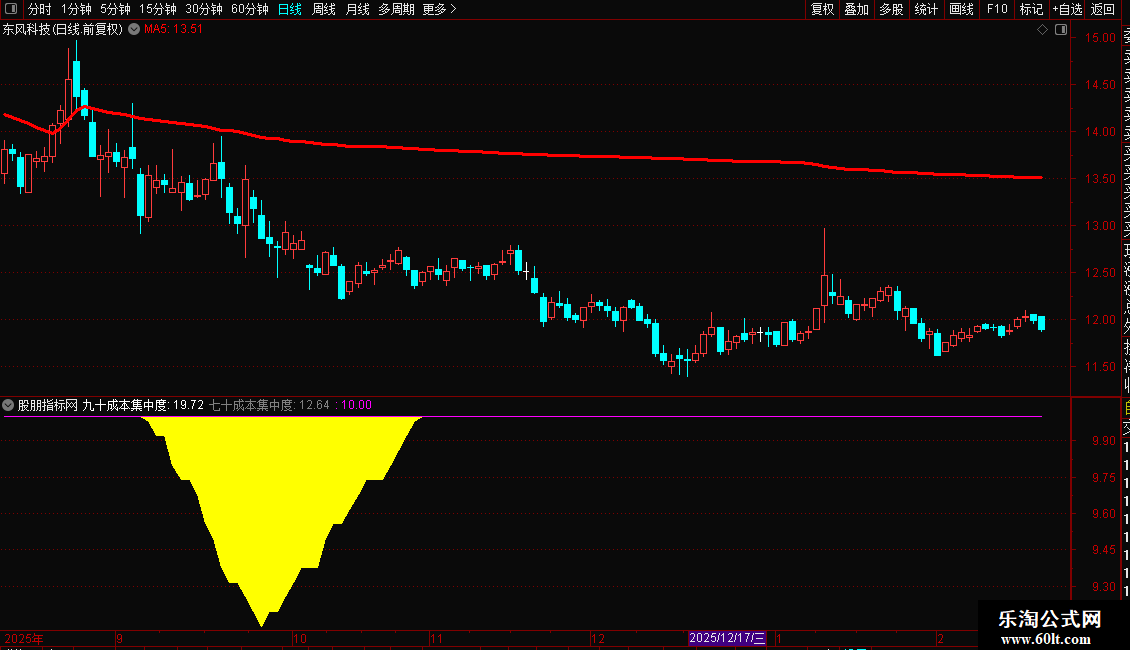Image resolution: width=1130 pixels, height=650 pixels.
Task: Click the 叠加 overlay button
Action: [x=857, y=9]
